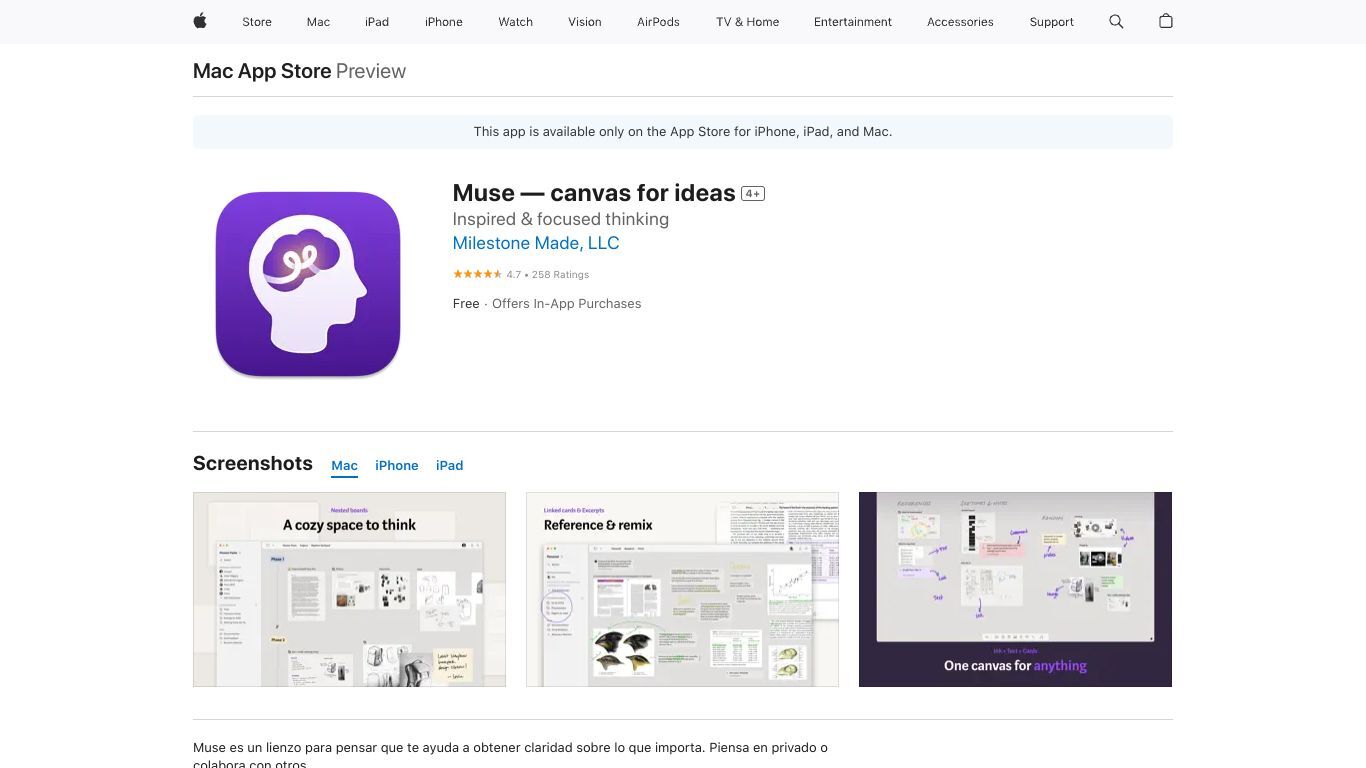Open the Mac menu item
Viewport: 1366px width, 768px height.
[318, 22]
